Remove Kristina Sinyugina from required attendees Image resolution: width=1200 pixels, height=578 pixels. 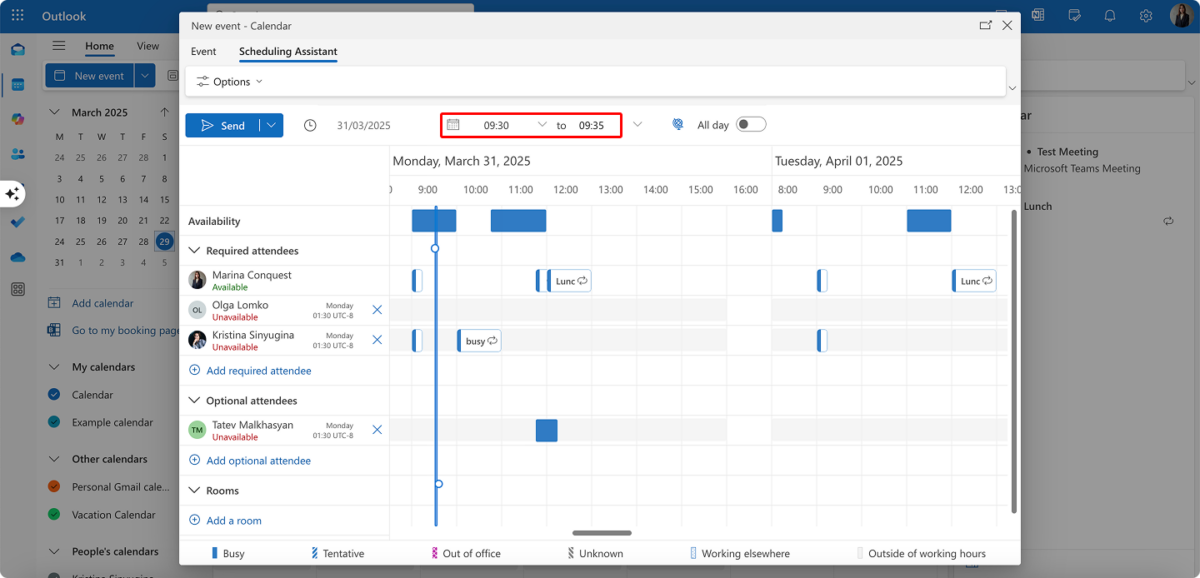[377, 339]
